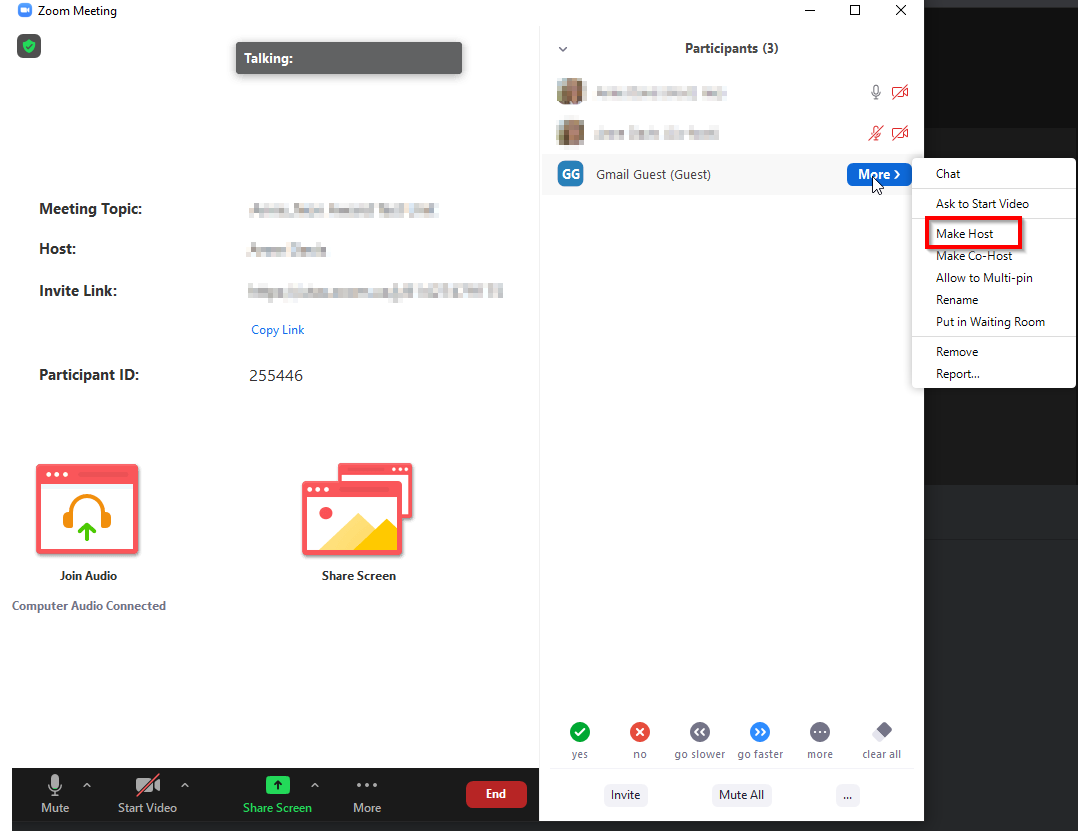Click the blurred meeting topic value
Image resolution: width=1078 pixels, height=834 pixels.
[343, 210]
